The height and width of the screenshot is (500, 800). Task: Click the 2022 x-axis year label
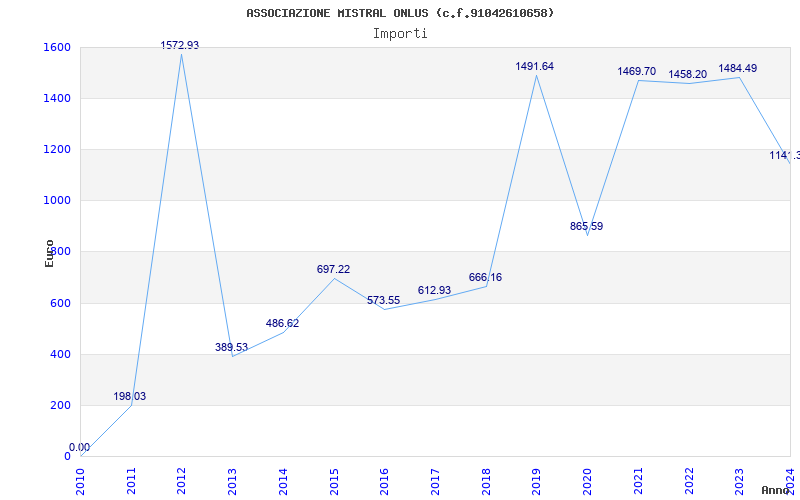tap(688, 482)
